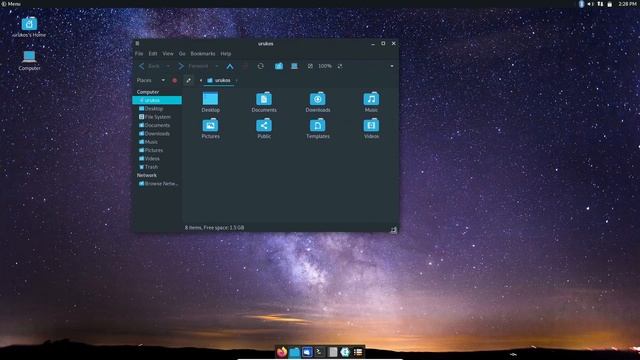The image size is (640, 360).
Task: Open the list icon app in the dock
Action: 358,352
